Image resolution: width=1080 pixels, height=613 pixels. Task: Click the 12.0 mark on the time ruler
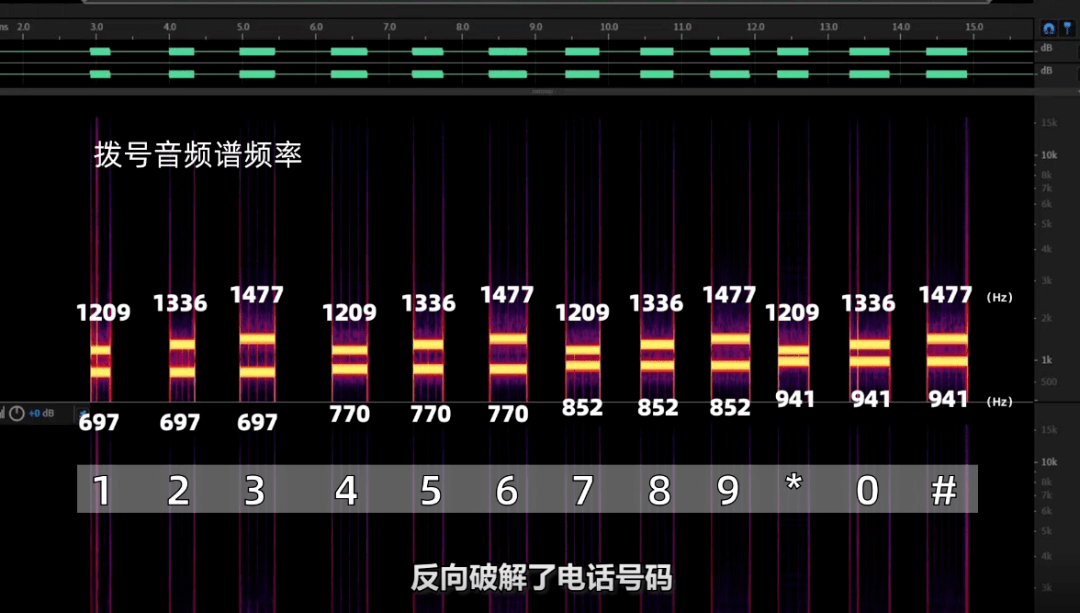tap(755, 27)
